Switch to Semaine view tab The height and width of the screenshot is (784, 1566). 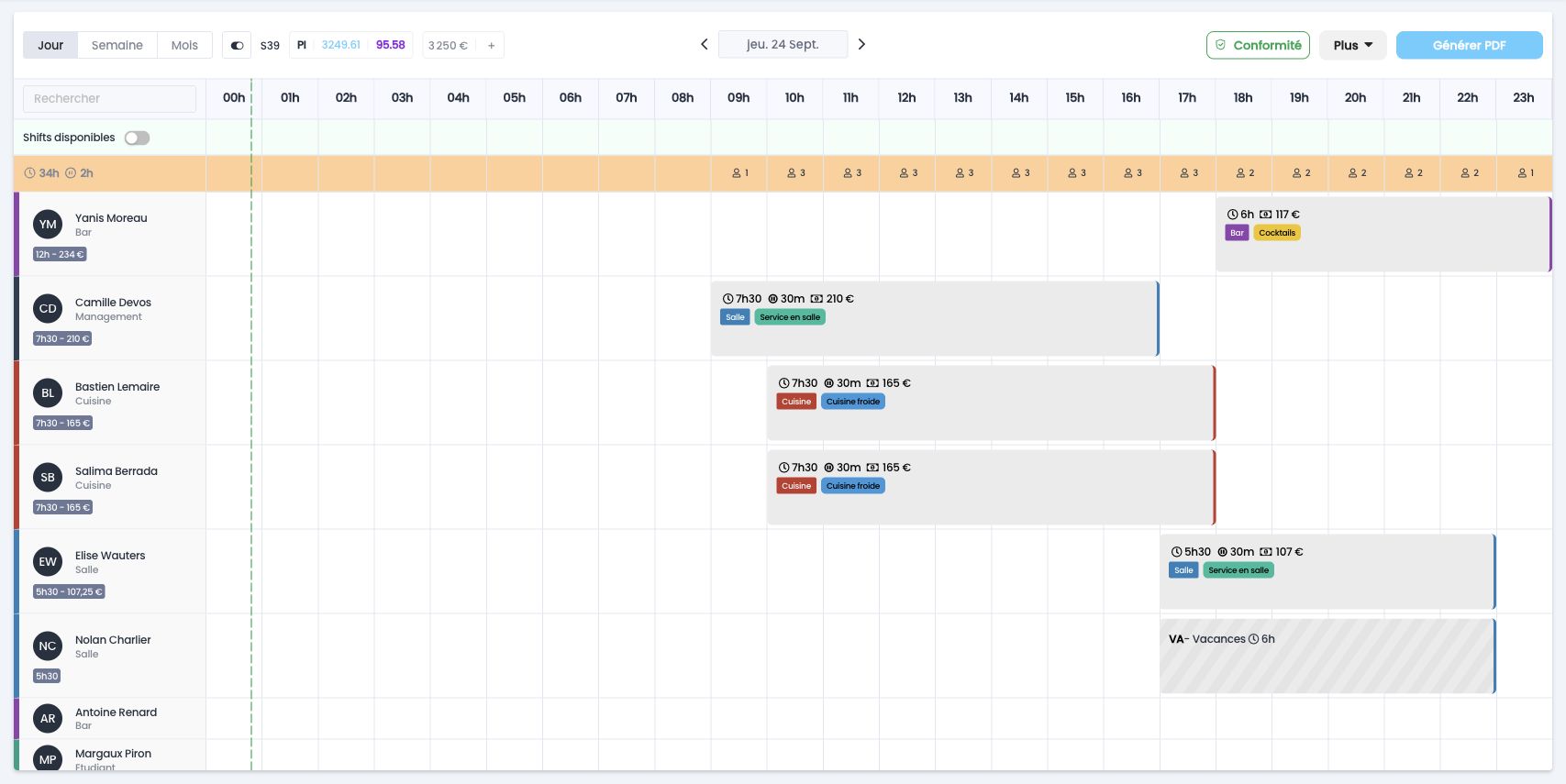click(117, 45)
